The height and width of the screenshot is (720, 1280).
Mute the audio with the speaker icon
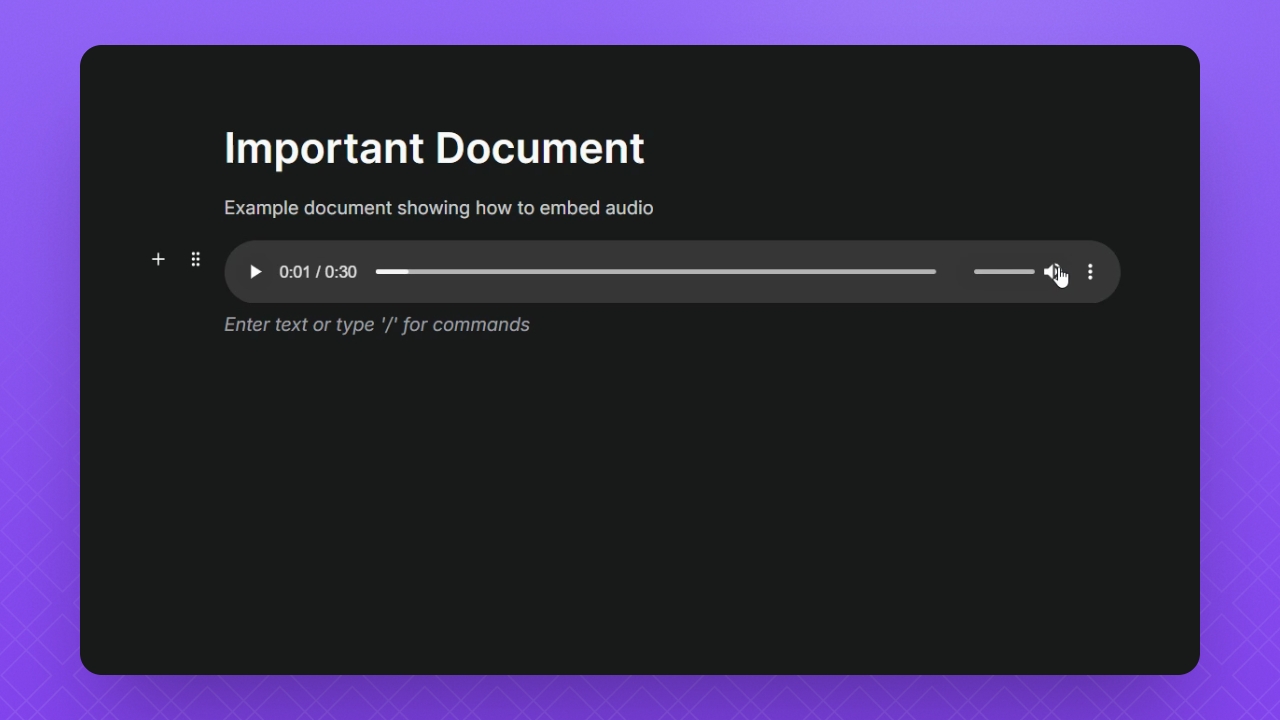tap(1053, 272)
